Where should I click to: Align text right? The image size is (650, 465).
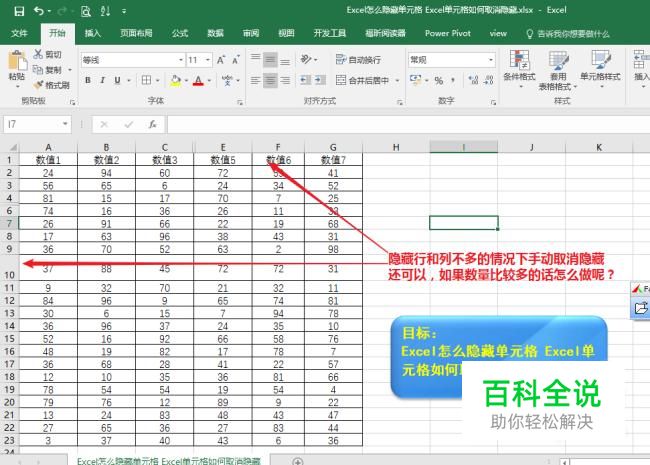click(x=285, y=80)
